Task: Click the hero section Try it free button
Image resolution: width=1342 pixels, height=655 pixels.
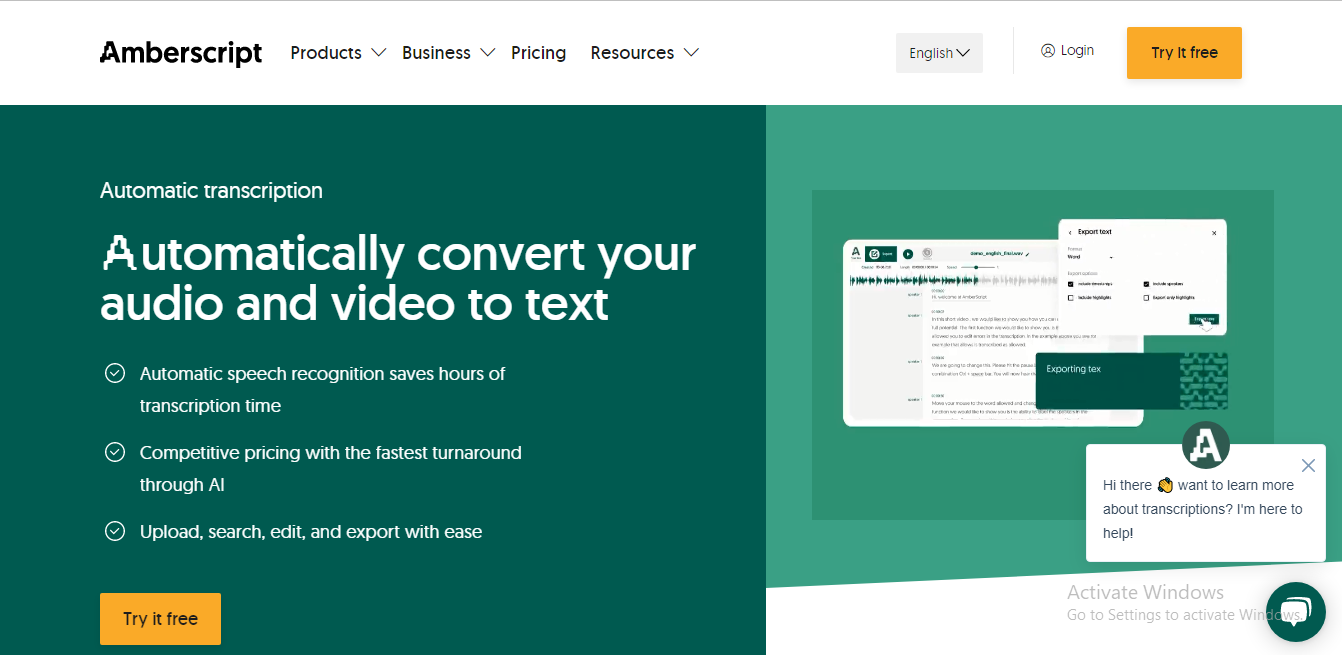Action: (160, 619)
